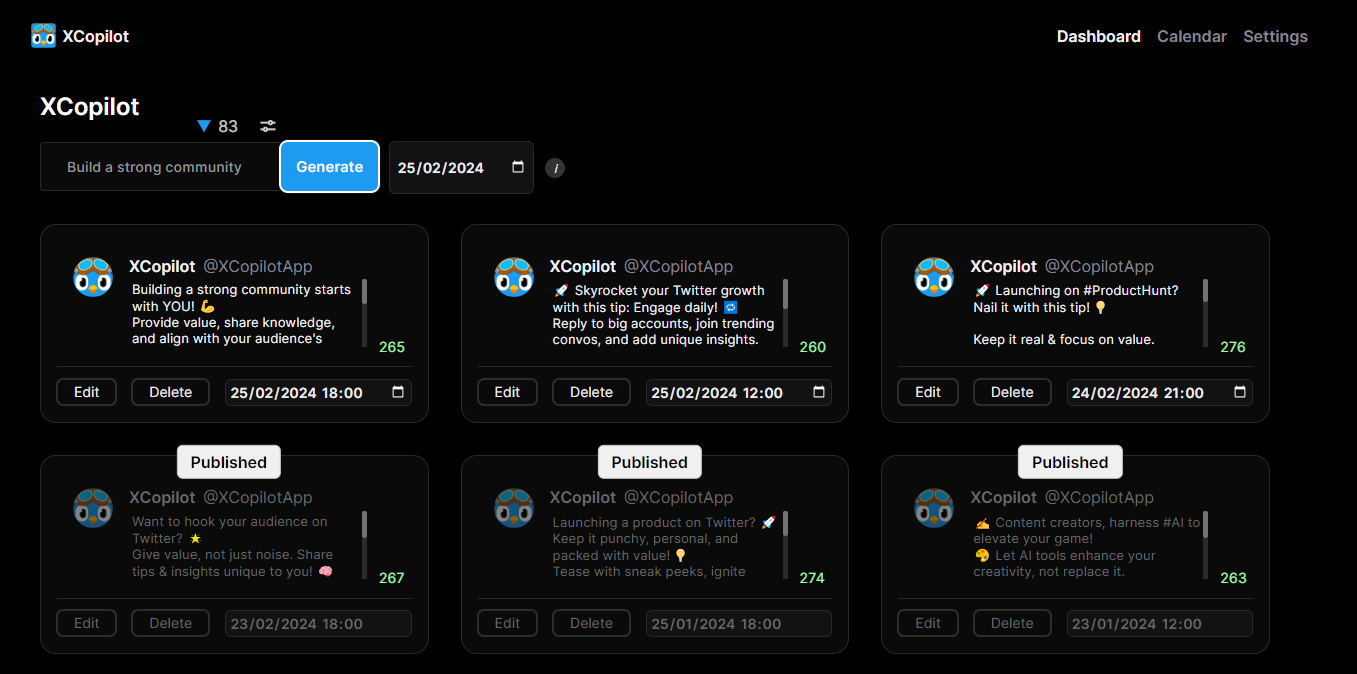Click scrollbar in 'Launching a product on Twitter' post

(786, 544)
